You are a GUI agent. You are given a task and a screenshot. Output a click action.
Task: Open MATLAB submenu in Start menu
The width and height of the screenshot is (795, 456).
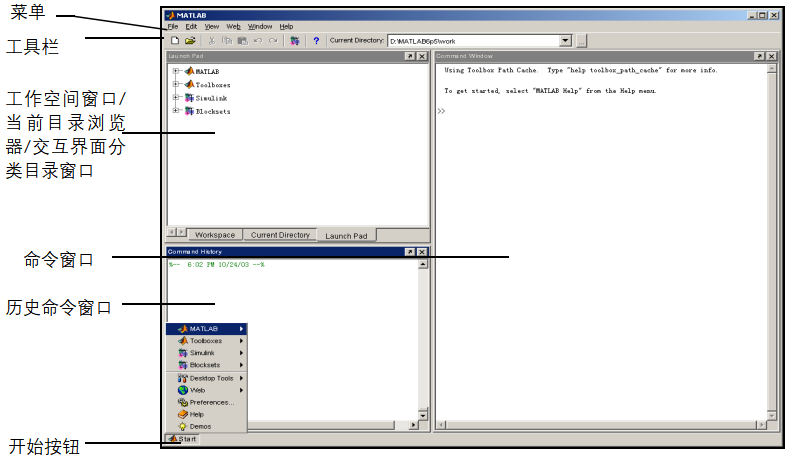pos(207,329)
